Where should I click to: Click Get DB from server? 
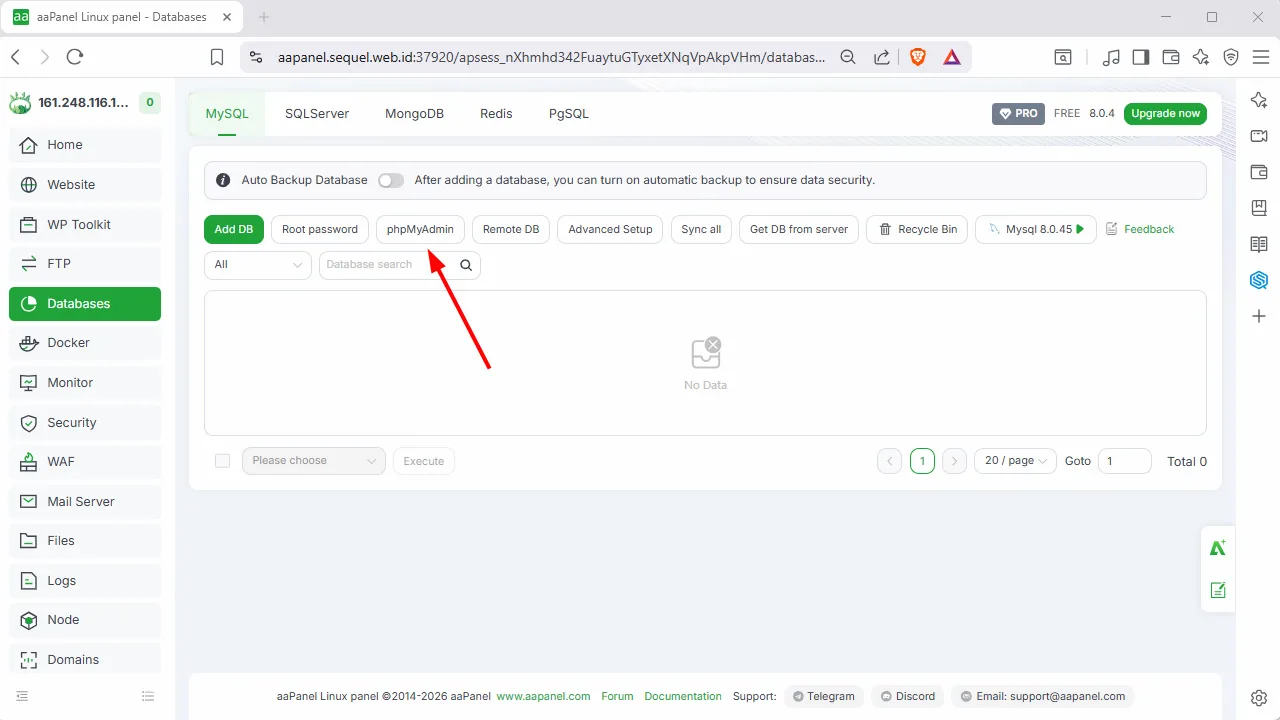tap(799, 229)
